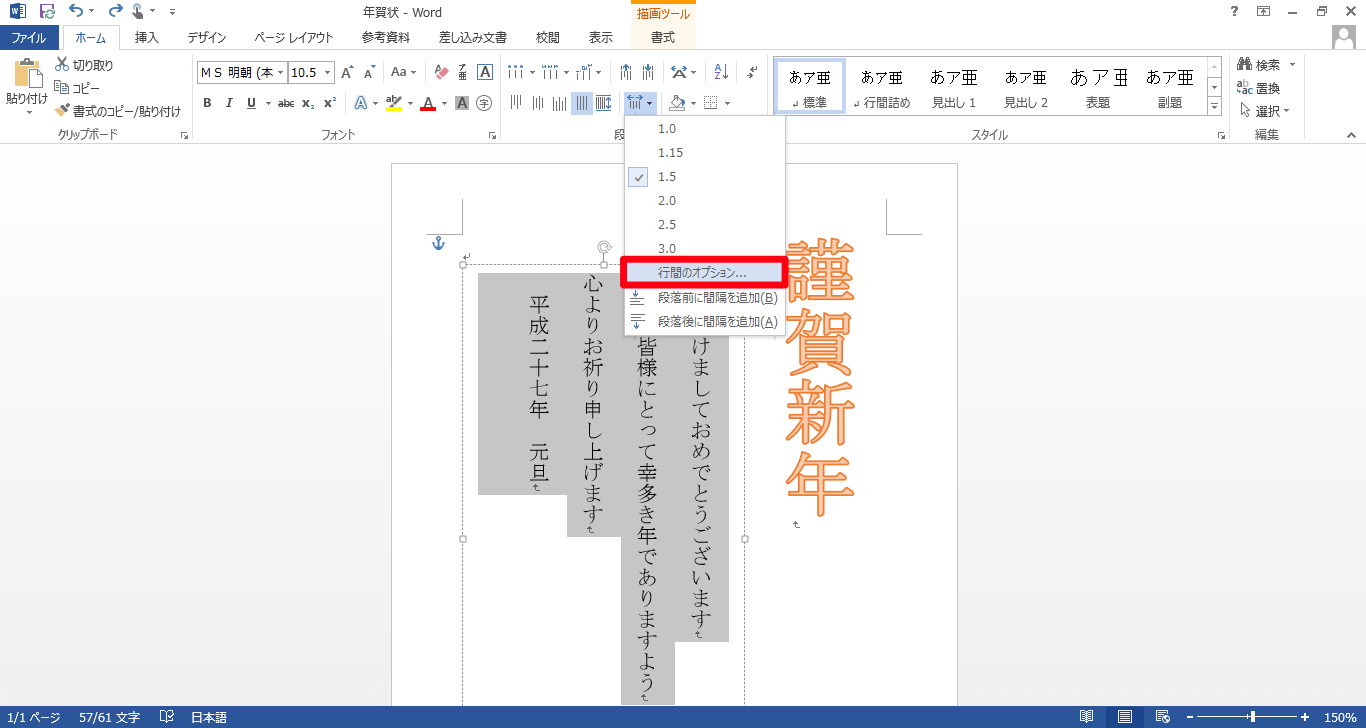The image size is (1366, 728).
Task: Click the sort icon in ribbon
Action: [720, 72]
